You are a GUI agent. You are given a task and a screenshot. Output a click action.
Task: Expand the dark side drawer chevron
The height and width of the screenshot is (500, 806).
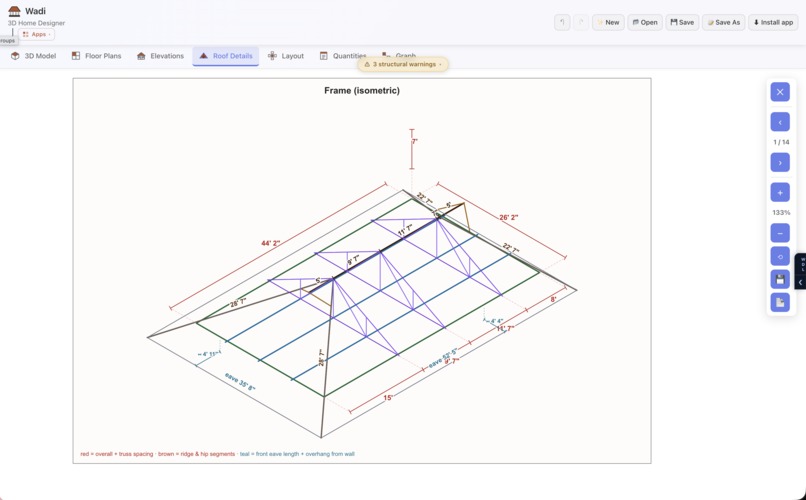(x=800, y=283)
